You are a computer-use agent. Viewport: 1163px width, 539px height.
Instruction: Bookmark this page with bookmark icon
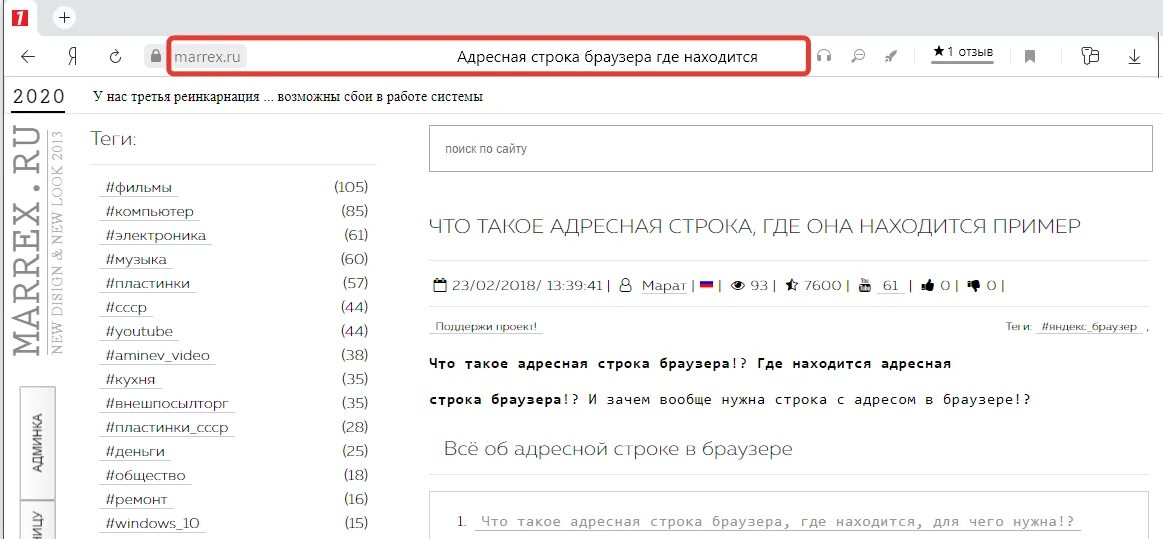[1029, 56]
